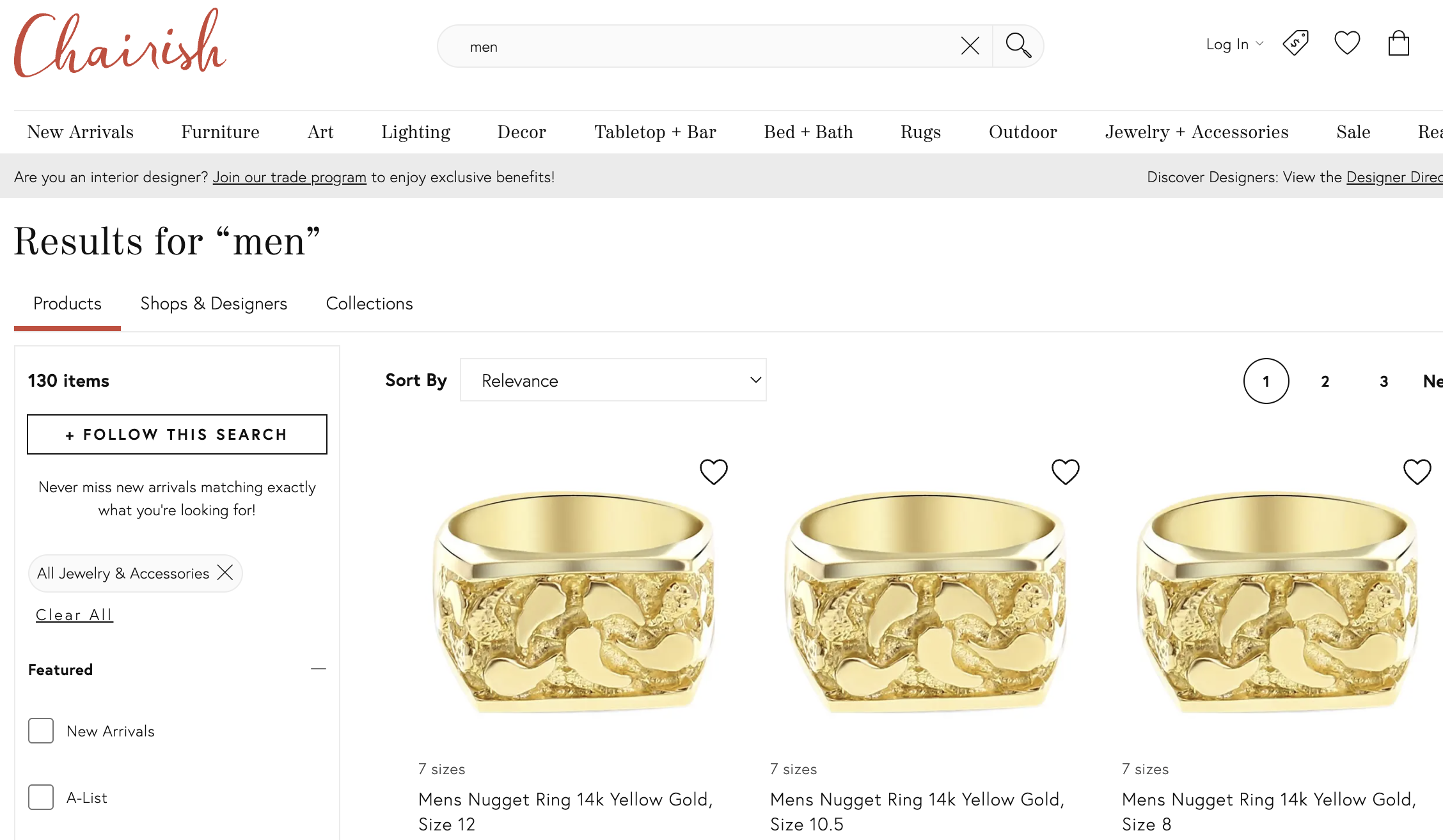This screenshot has height=840, width=1443.
Task: Click the search magnifier icon
Action: [1018, 46]
